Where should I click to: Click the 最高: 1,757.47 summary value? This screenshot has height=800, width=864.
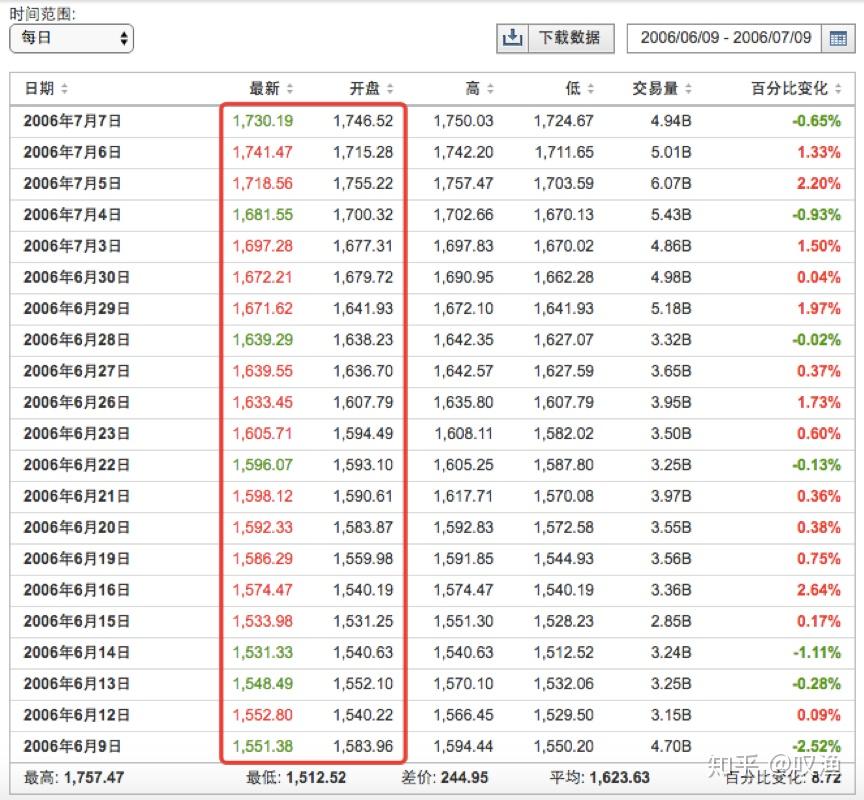[x=74, y=778]
